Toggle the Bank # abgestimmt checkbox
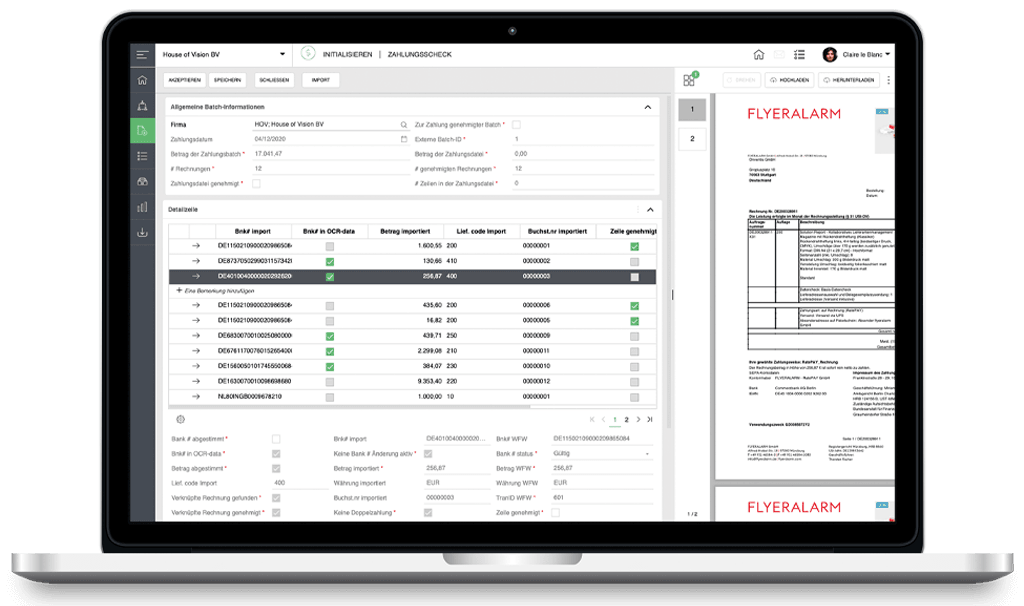 pos(276,439)
